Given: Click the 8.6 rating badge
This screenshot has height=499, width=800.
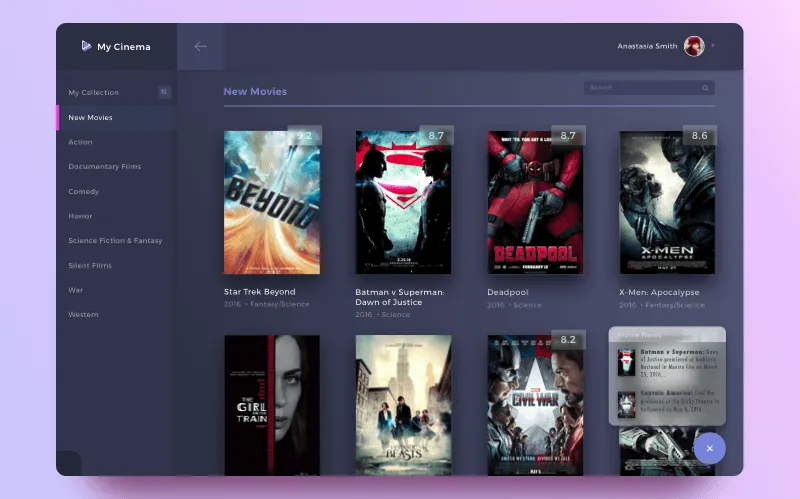Looking at the screenshot, I should coord(699,135).
